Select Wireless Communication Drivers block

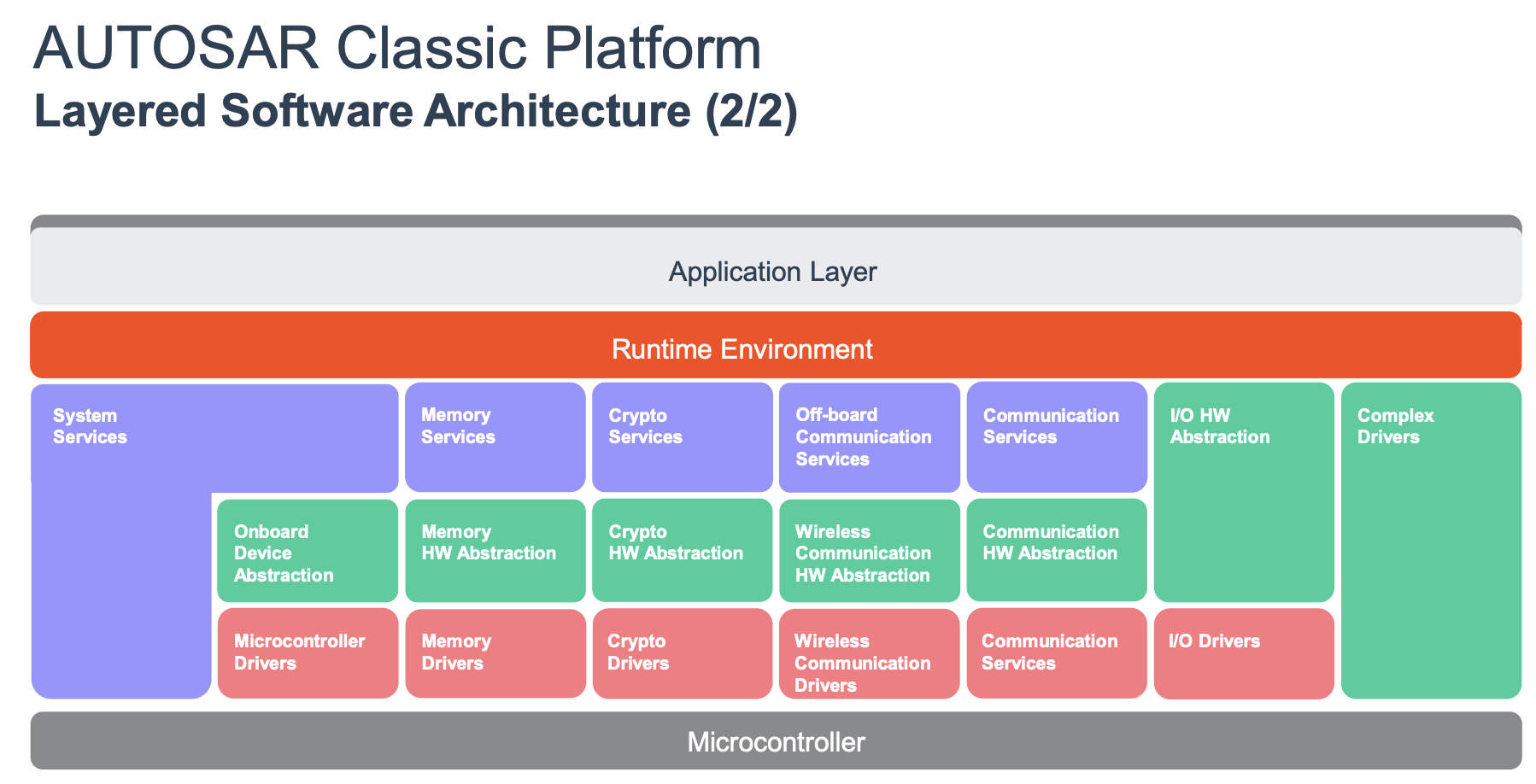coord(870,653)
